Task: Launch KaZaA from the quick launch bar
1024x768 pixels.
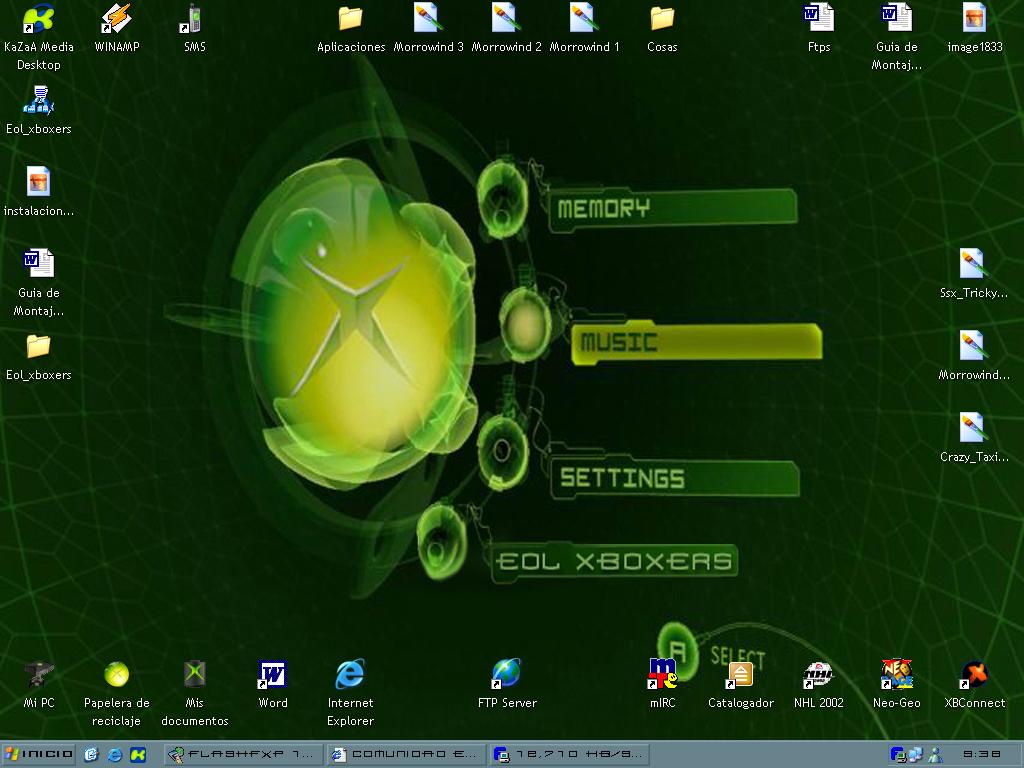Action: click(138, 754)
